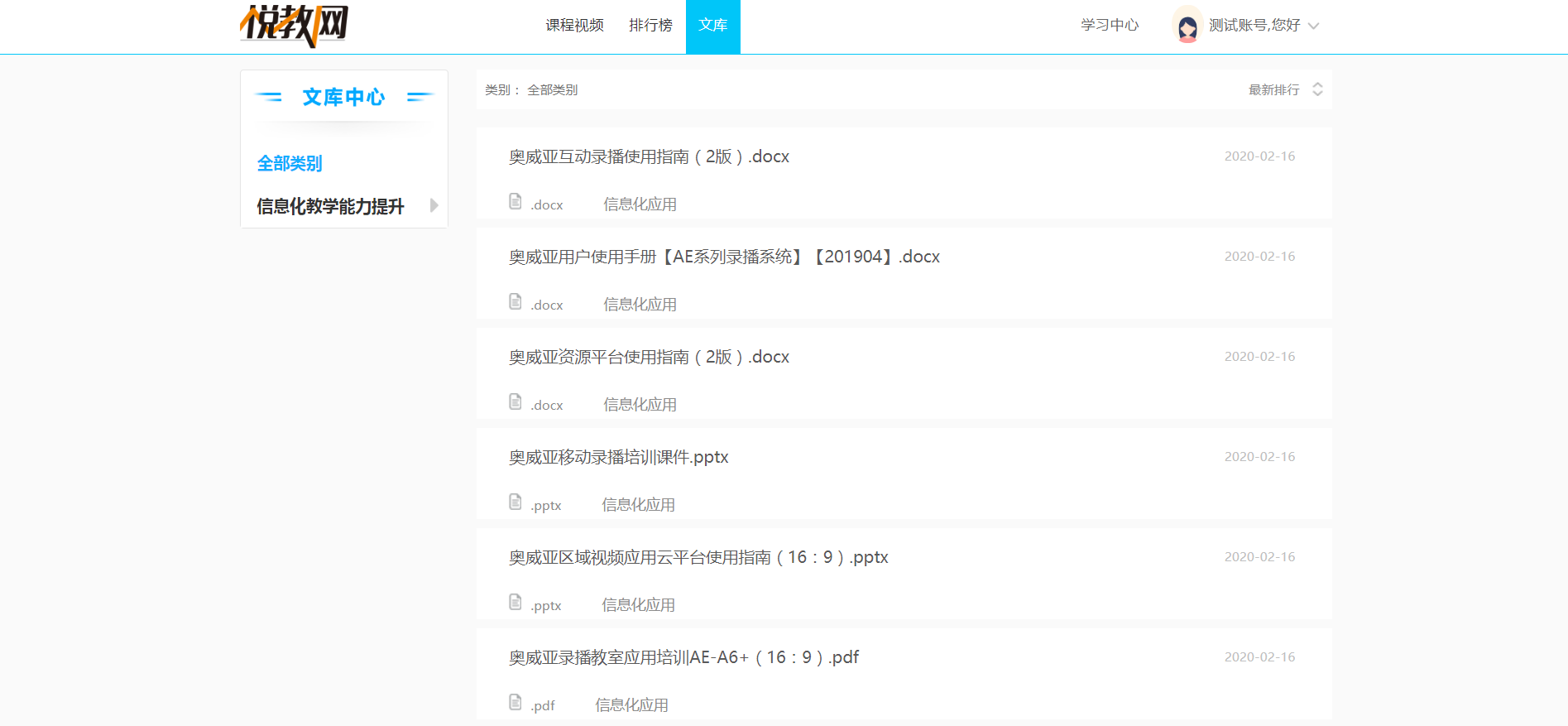
Task: Select 全部类别 in the sidebar
Action: (x=290, y=163)
